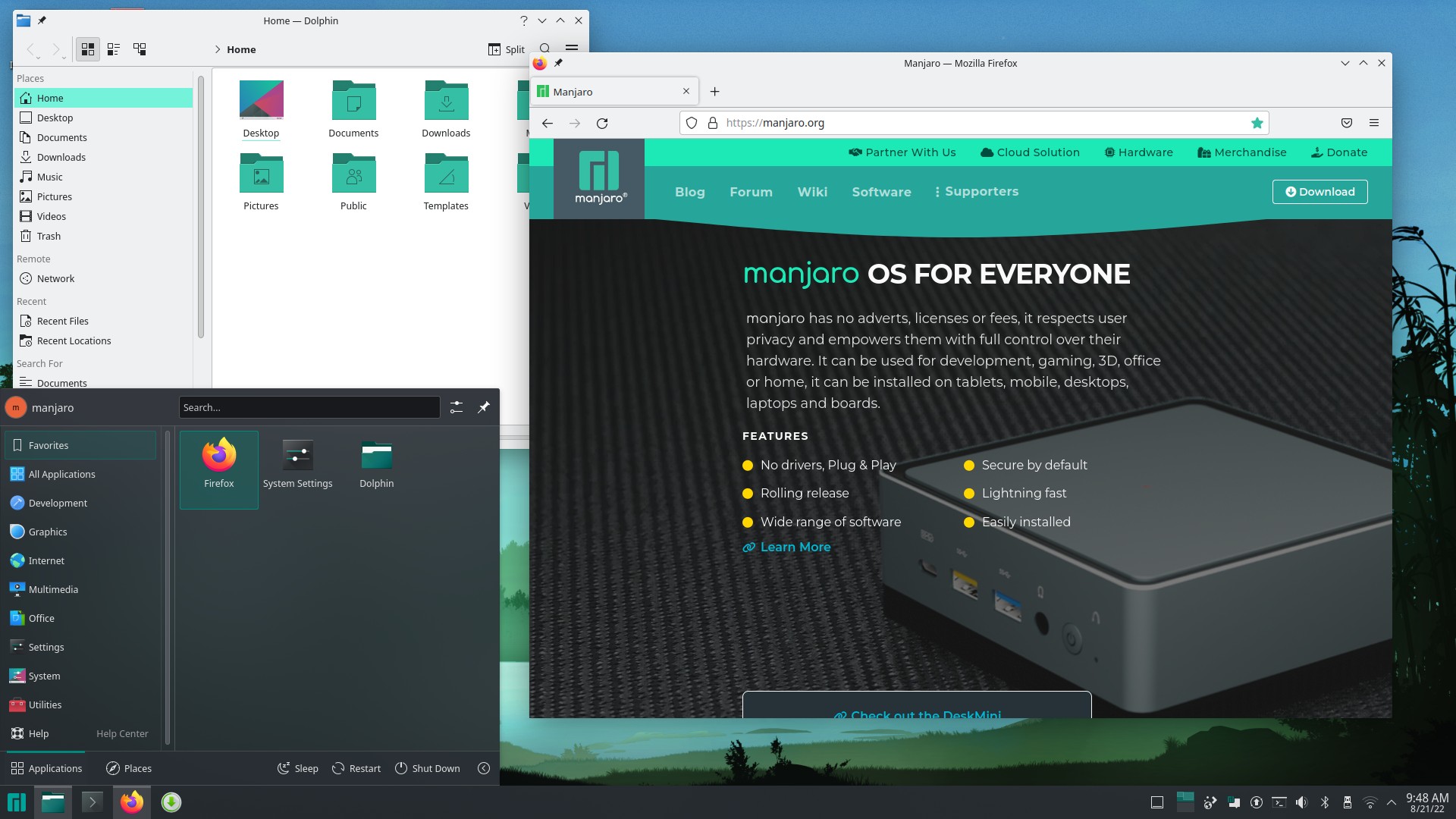Viewport: 1456px width, 819px height.
Task: Select Multimedia category in launcher
Action: click(x=80, y=589)
